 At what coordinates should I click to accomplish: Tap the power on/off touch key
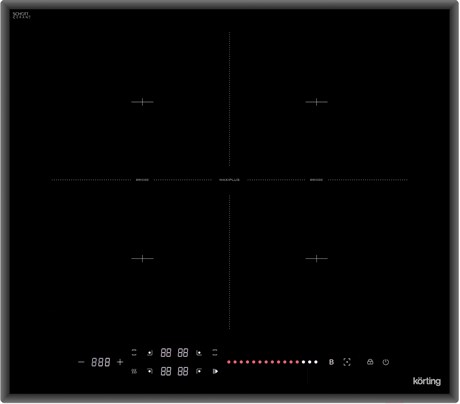point(386,362)
